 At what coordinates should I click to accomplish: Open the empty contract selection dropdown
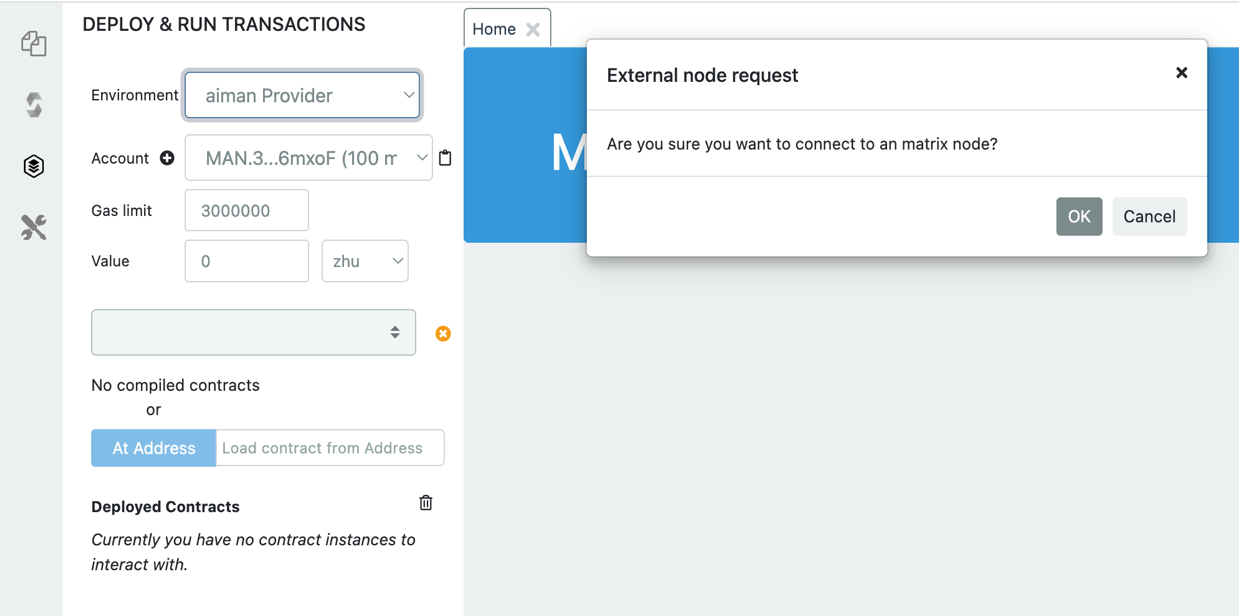pyautogui.click(x=253, y=333)
